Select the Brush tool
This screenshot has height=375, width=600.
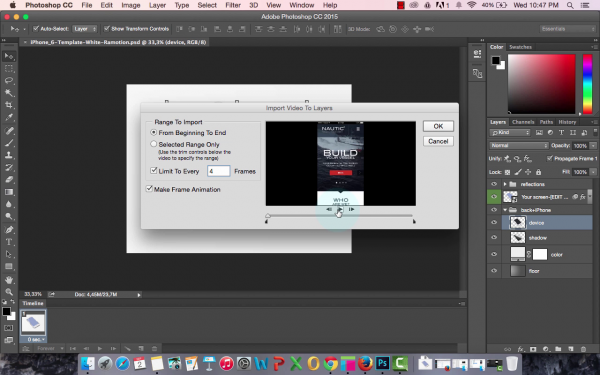9,143
